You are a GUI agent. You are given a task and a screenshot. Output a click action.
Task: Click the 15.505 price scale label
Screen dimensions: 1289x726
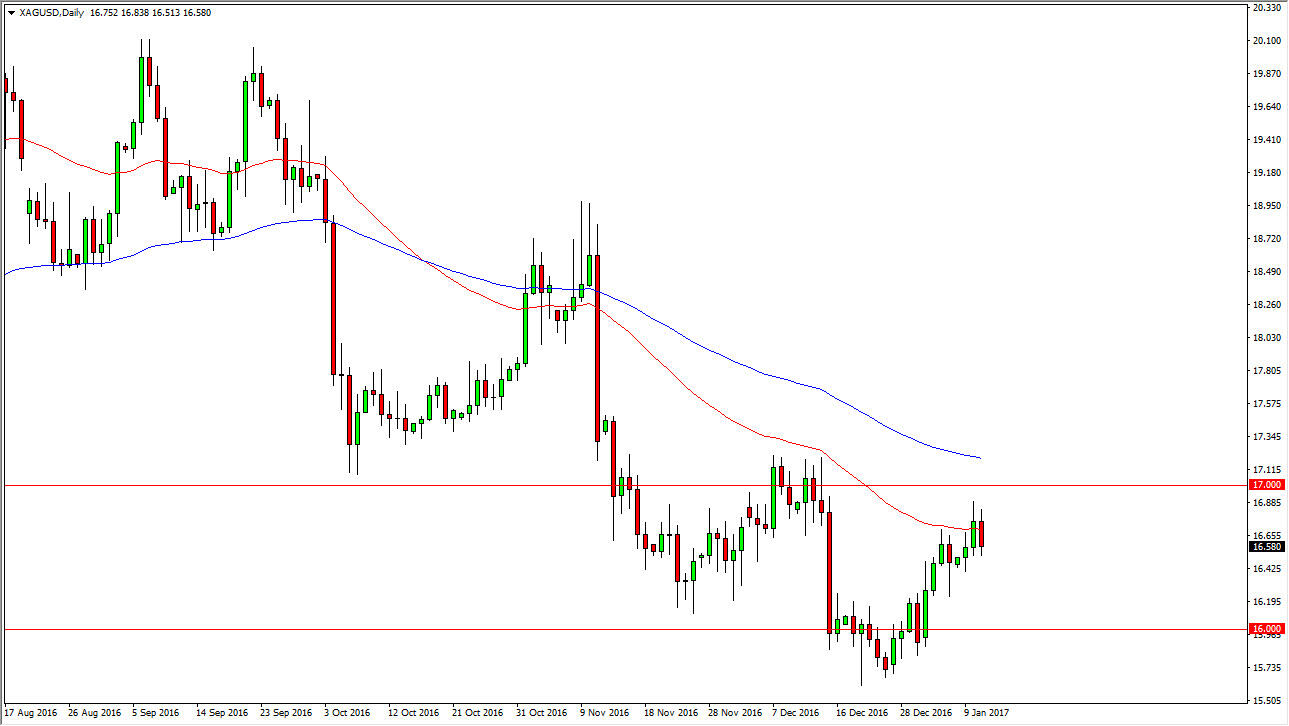click(x=1265, y=700)
